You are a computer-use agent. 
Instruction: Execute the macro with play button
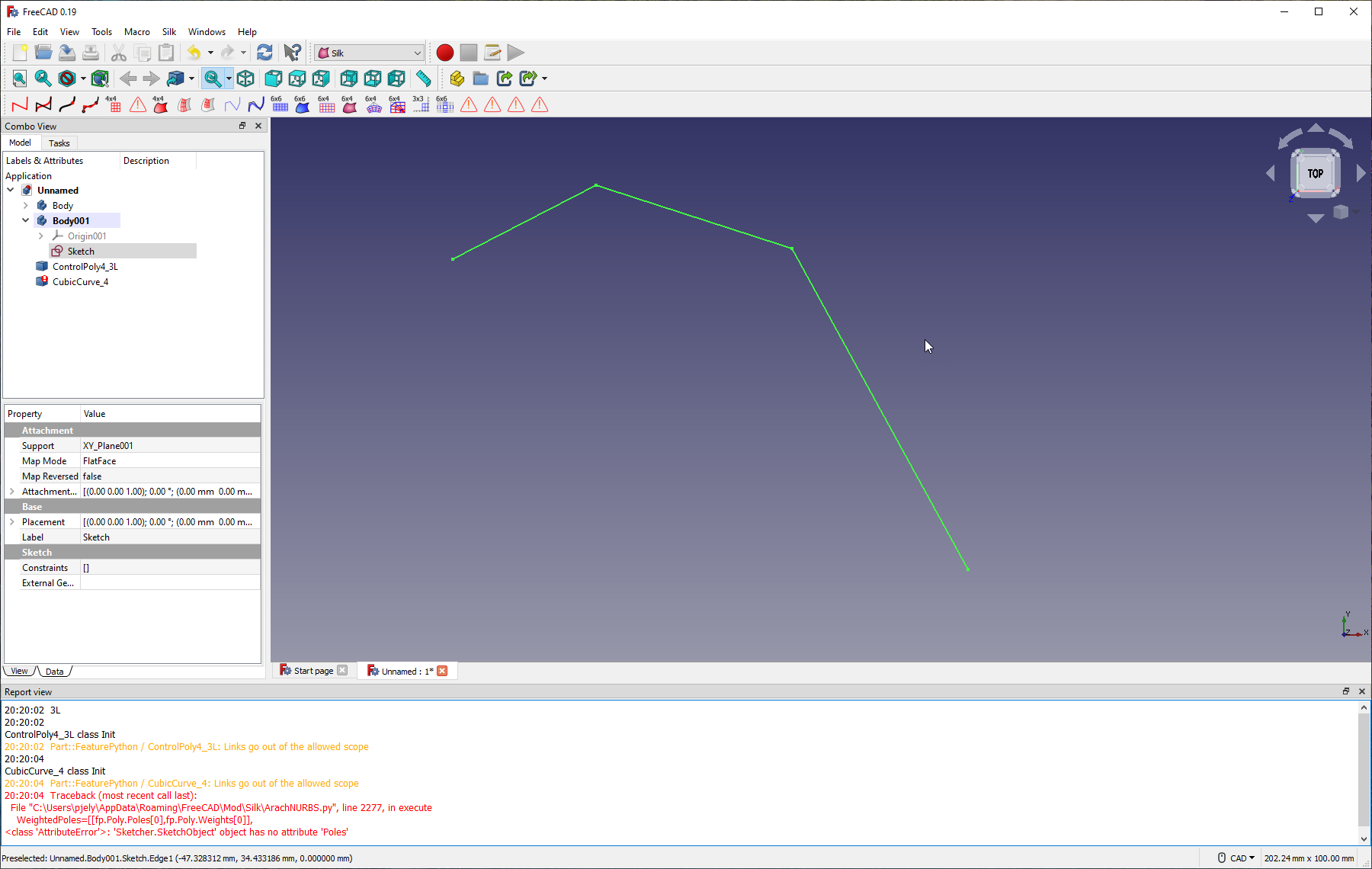click(516, 53)
